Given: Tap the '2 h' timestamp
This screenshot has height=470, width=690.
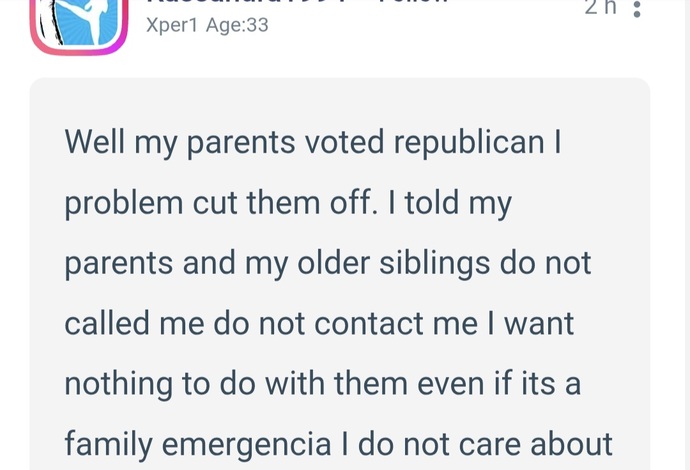Looking at the screenshot, I should (601, 7).
